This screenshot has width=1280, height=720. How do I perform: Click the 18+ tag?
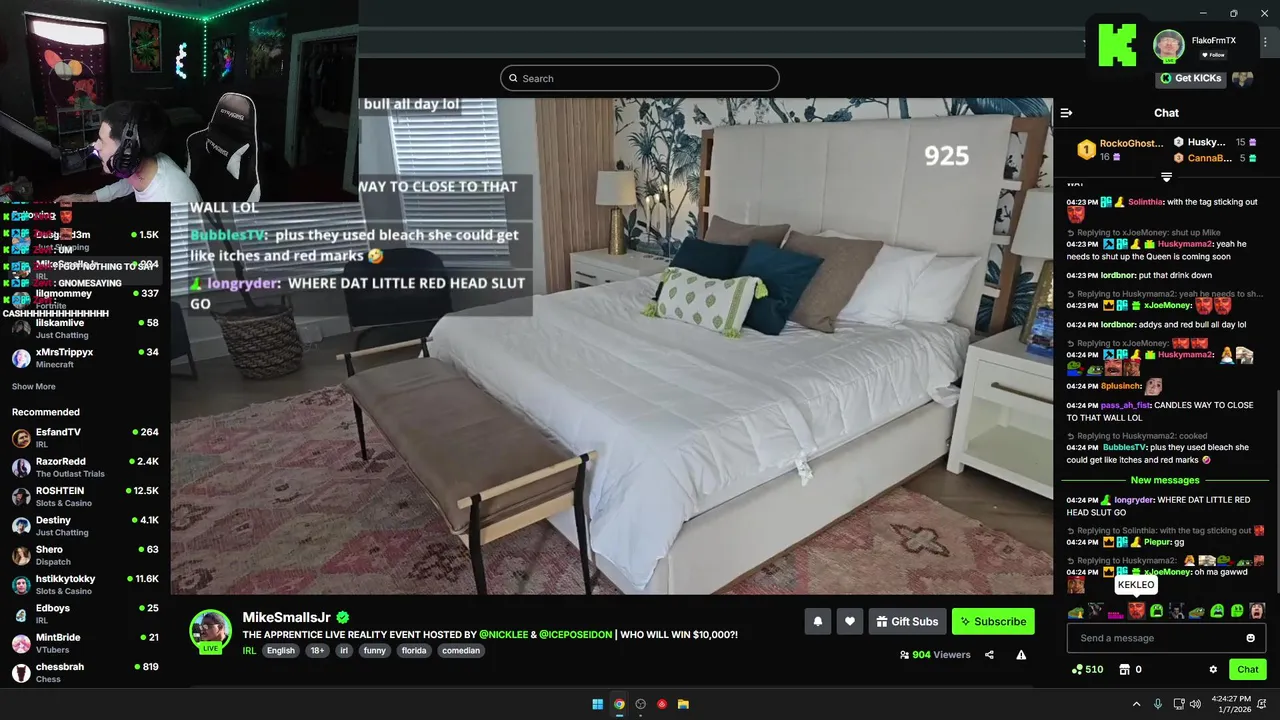(317, 650)
